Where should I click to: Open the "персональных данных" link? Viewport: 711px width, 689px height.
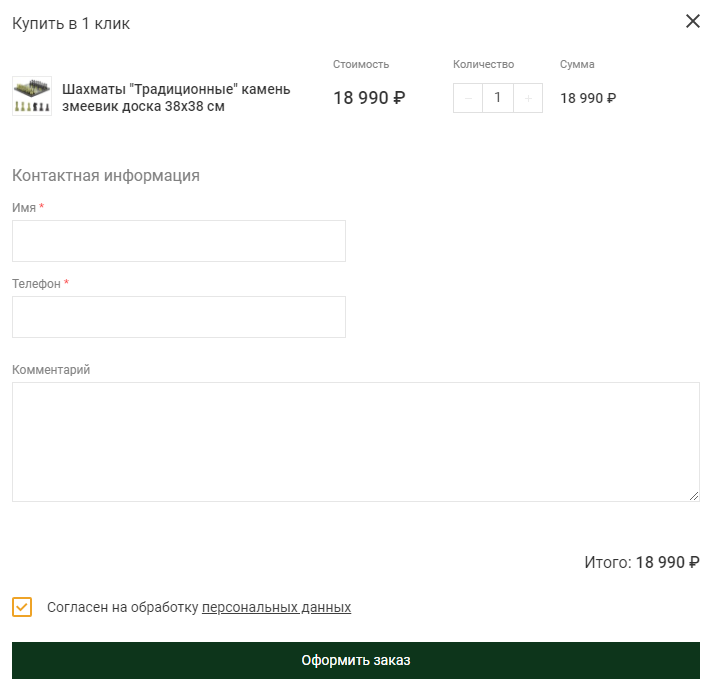276,607
